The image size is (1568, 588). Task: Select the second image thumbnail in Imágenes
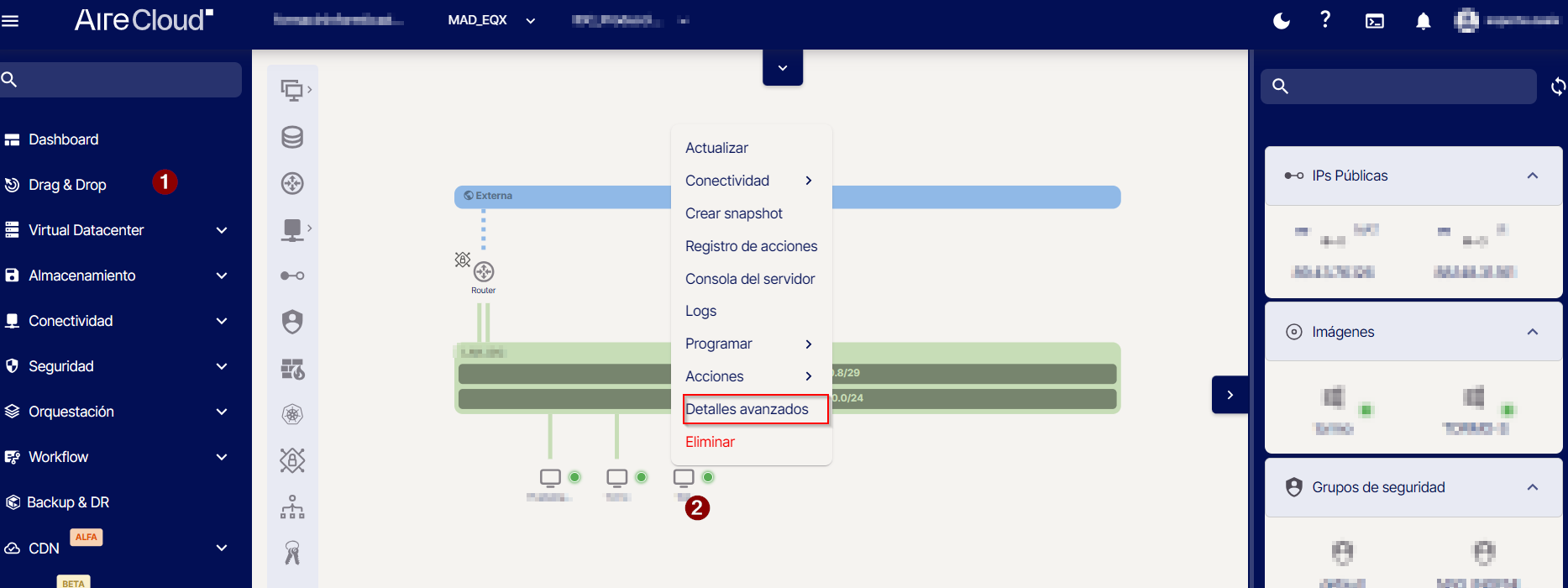click(x=1475, y=396)
